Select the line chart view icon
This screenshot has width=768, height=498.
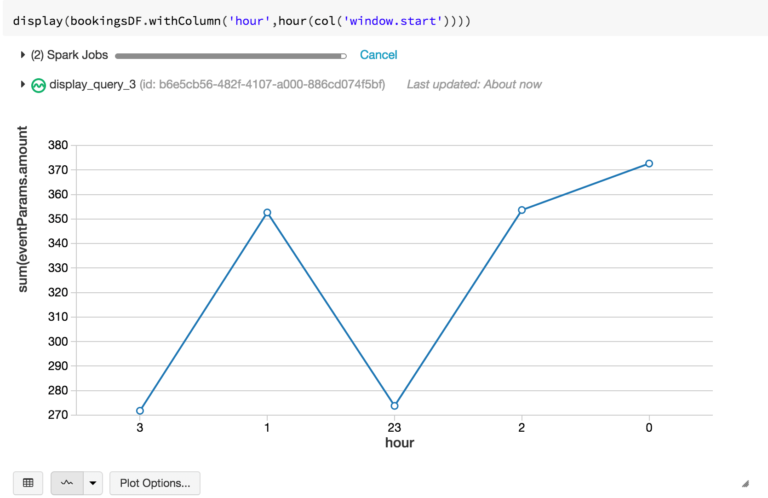(67, 483)
